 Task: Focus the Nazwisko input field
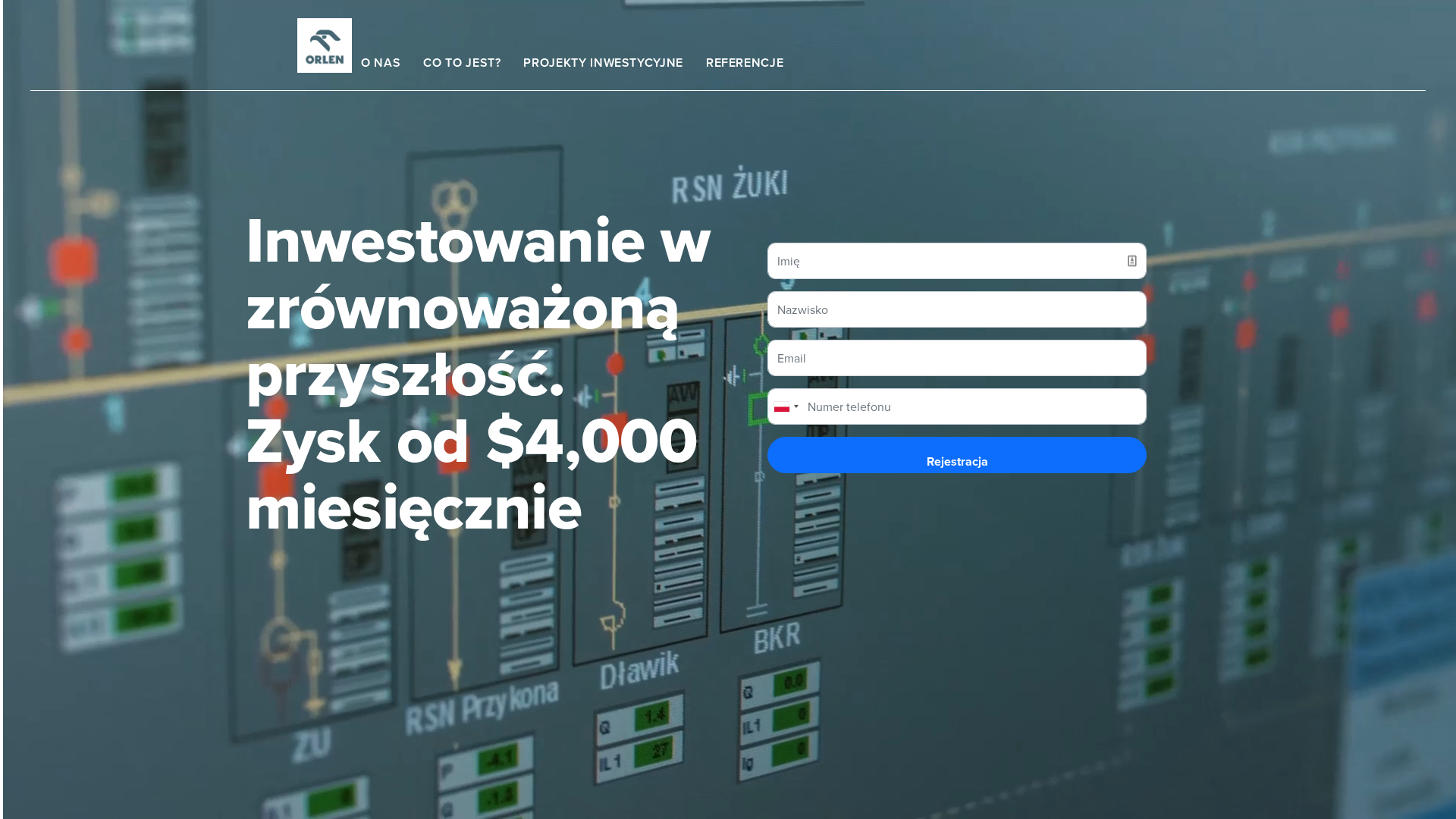click(x=957, y=309)
